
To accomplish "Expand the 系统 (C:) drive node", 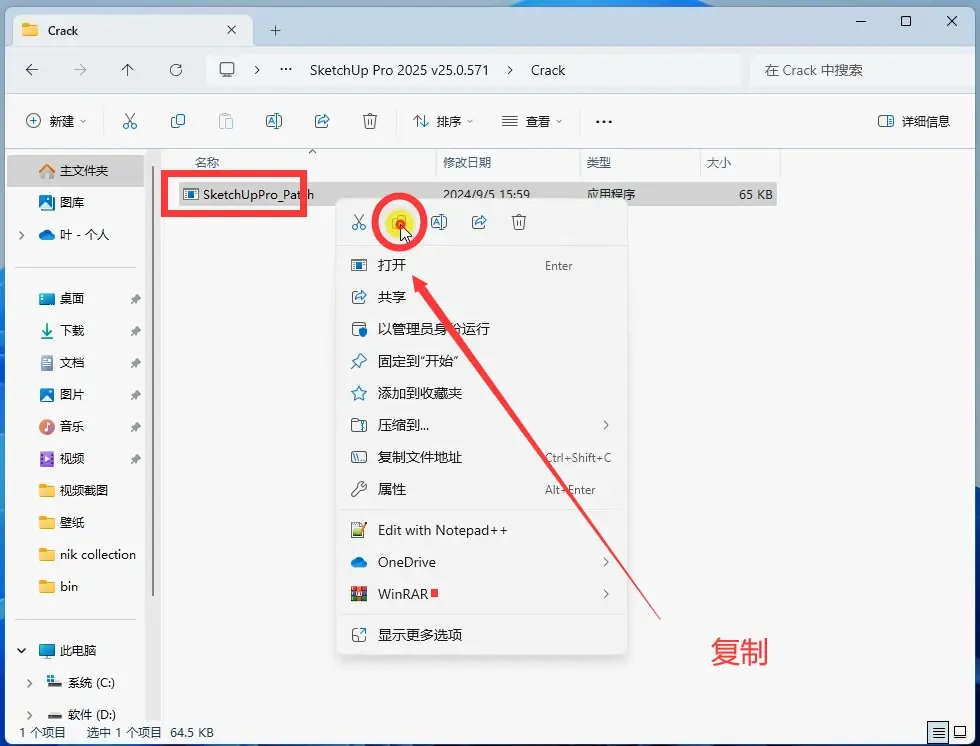I will pos(29,683).
